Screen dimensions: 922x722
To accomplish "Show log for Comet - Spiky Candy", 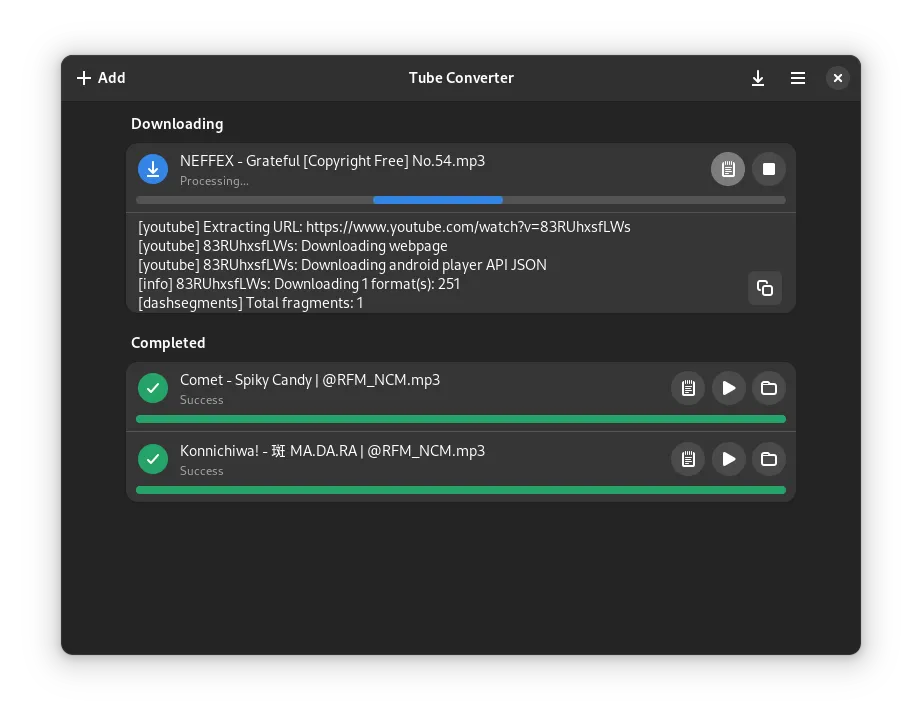I will click(x=688, y=388).
